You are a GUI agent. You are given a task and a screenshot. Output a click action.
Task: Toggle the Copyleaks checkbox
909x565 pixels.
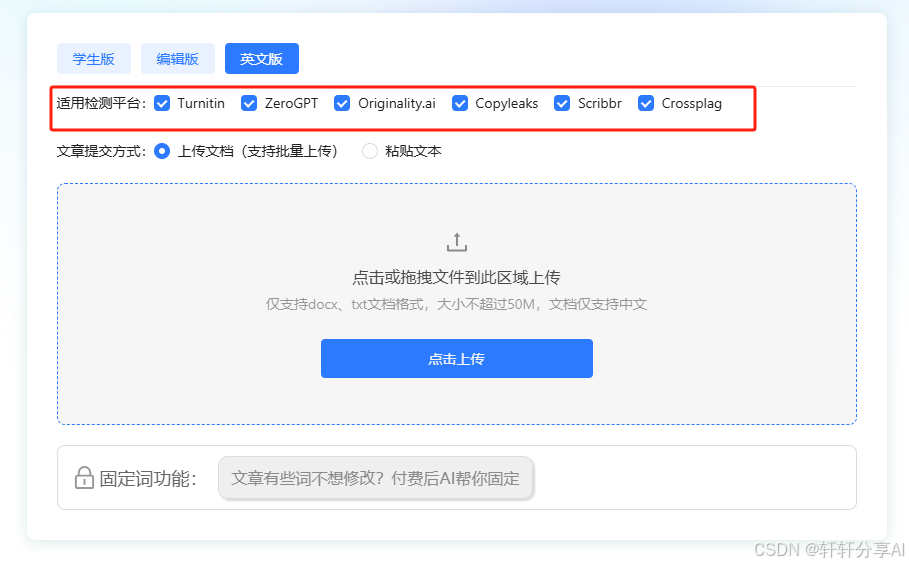tap(460, 104)
